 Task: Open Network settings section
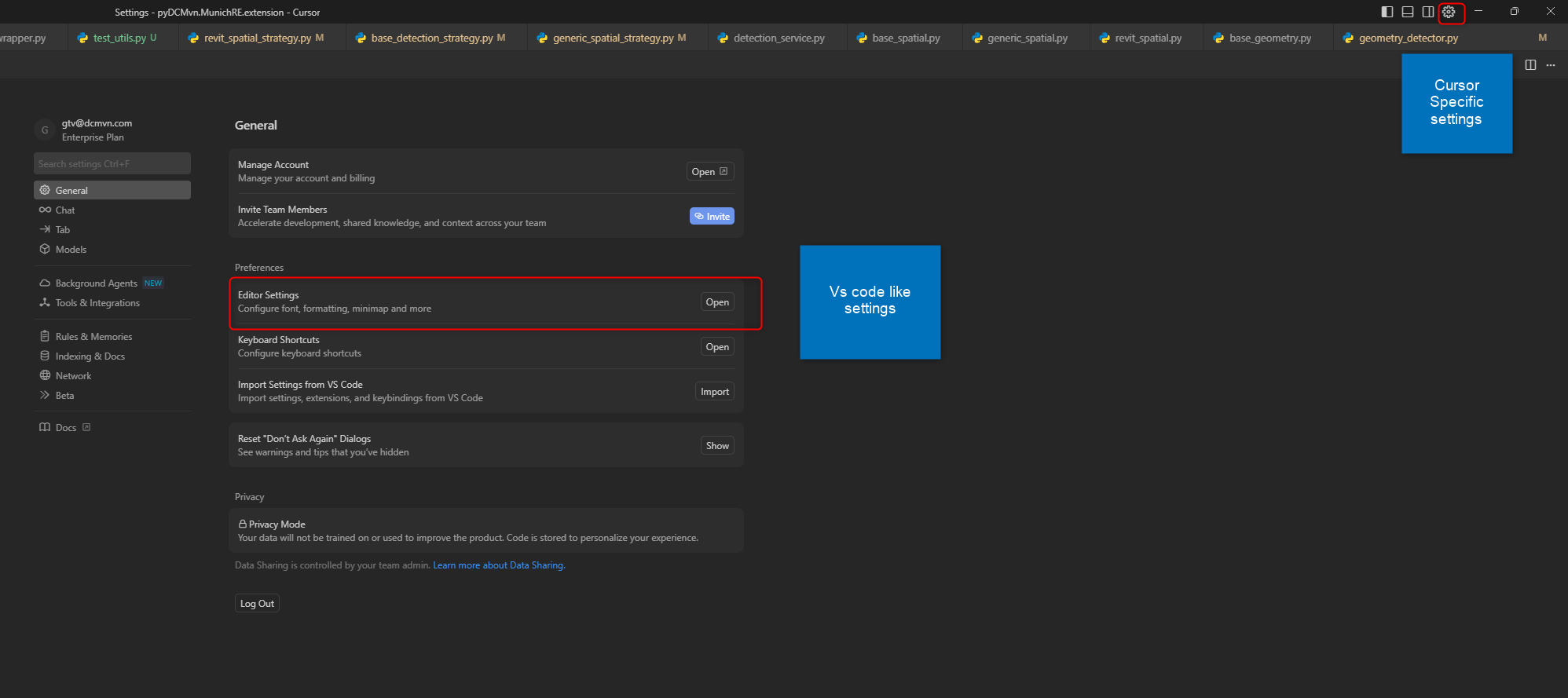73,376
